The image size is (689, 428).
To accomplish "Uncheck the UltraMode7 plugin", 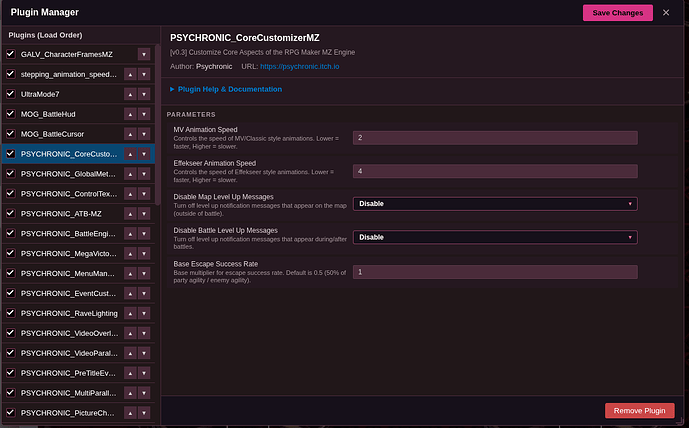I will tap(11, 94).
